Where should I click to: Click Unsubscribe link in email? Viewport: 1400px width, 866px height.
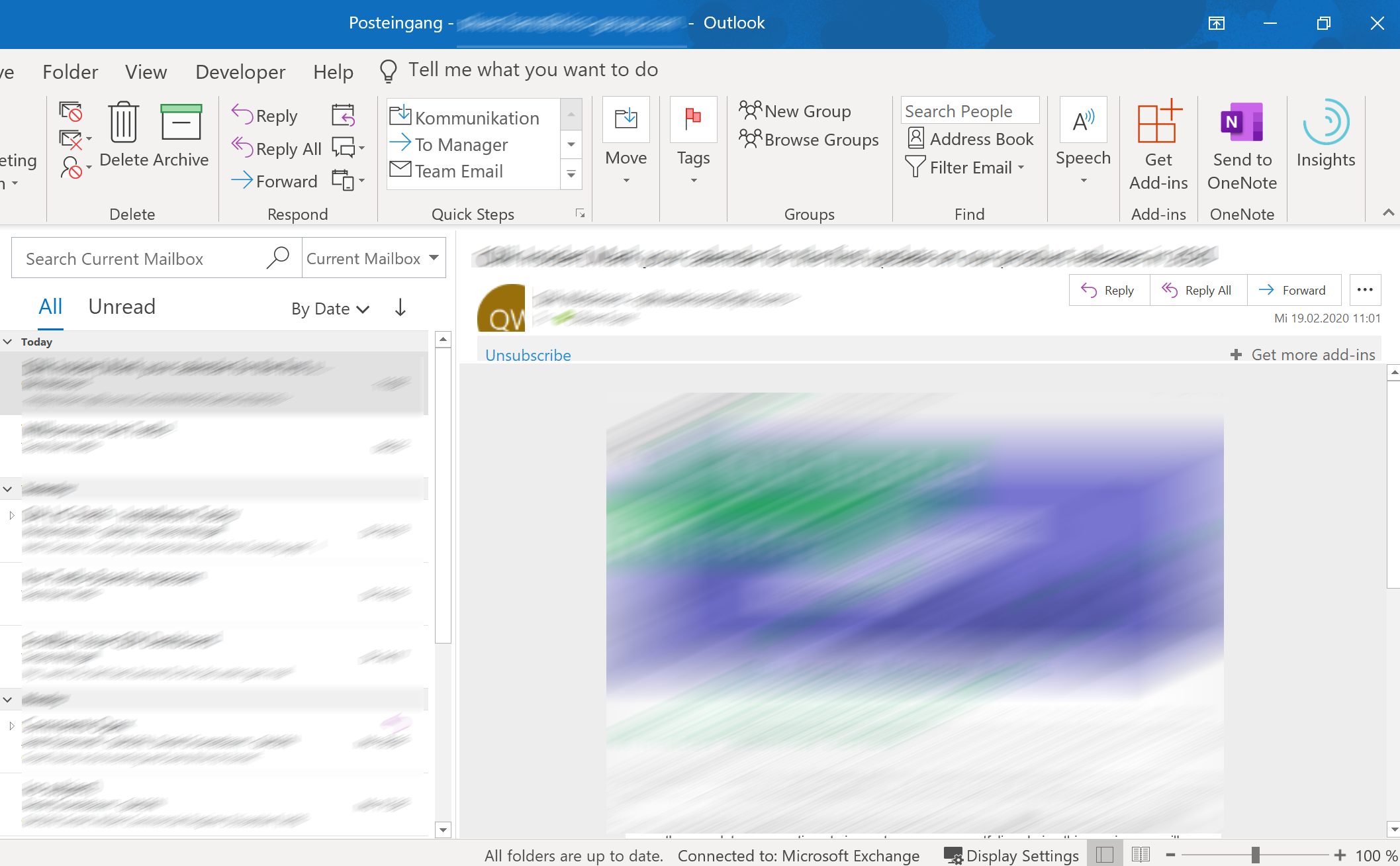(x=527, y=355)
